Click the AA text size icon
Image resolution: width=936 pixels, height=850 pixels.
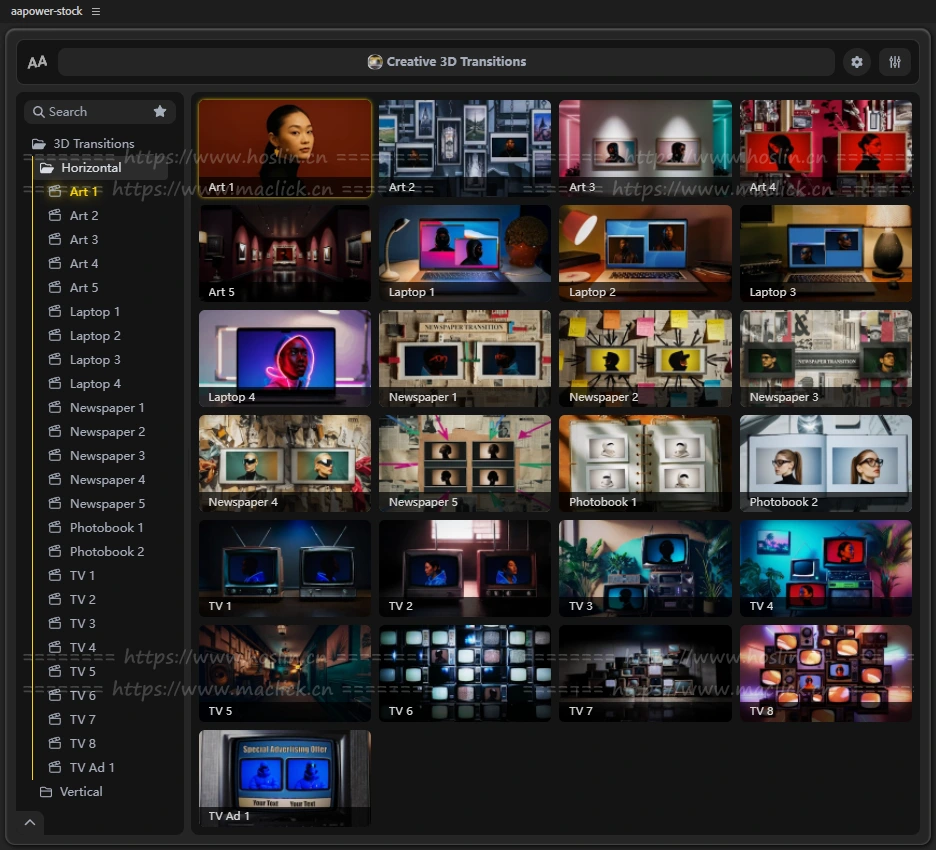pyautogui.click(x=37, y=62)
